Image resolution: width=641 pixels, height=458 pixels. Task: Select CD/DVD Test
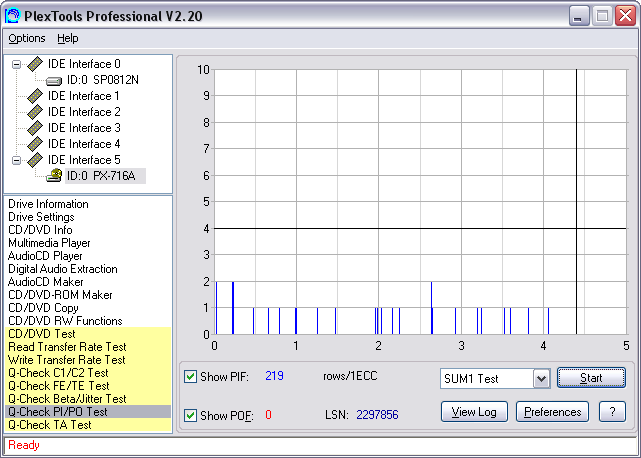point(88,334)
